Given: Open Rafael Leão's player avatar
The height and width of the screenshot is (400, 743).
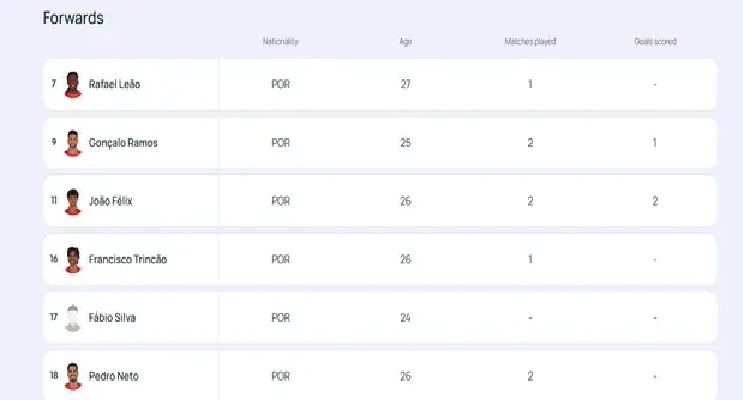Looking at the screenshot, I should click(x=73, y=84).
